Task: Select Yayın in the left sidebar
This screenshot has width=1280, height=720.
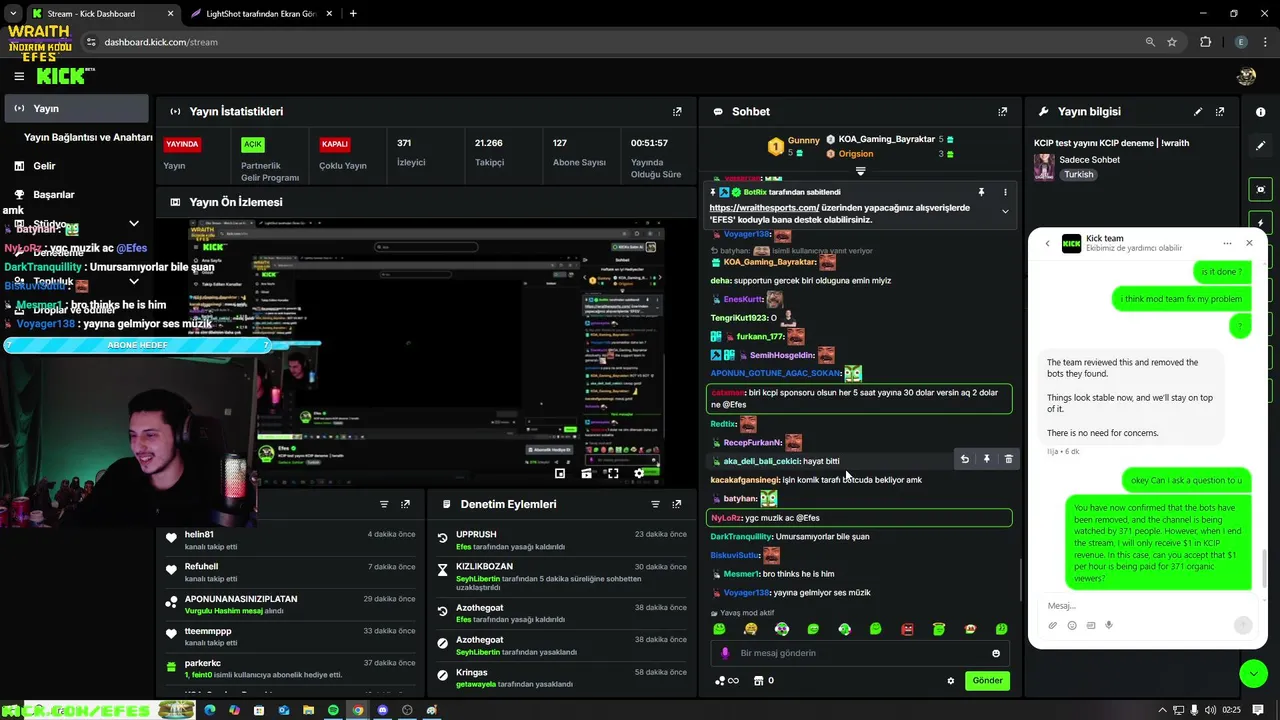Action: pos(76,108)
